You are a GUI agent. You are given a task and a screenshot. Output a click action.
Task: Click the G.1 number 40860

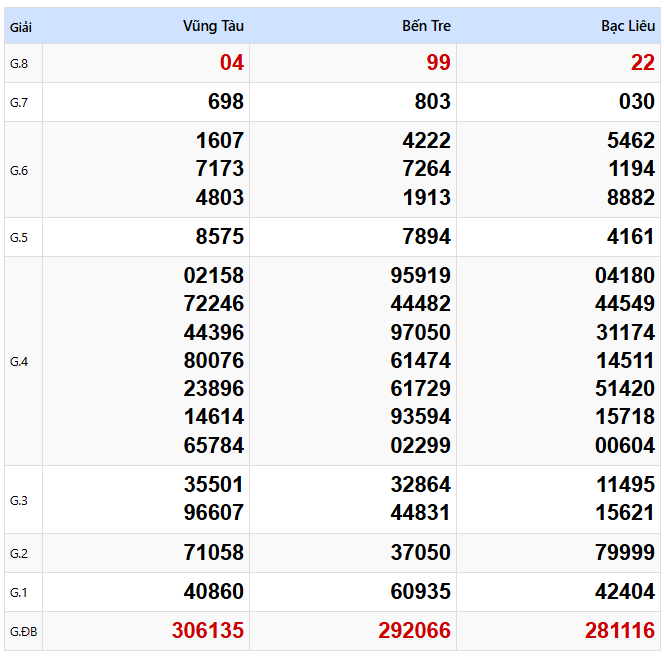(214, 592)
